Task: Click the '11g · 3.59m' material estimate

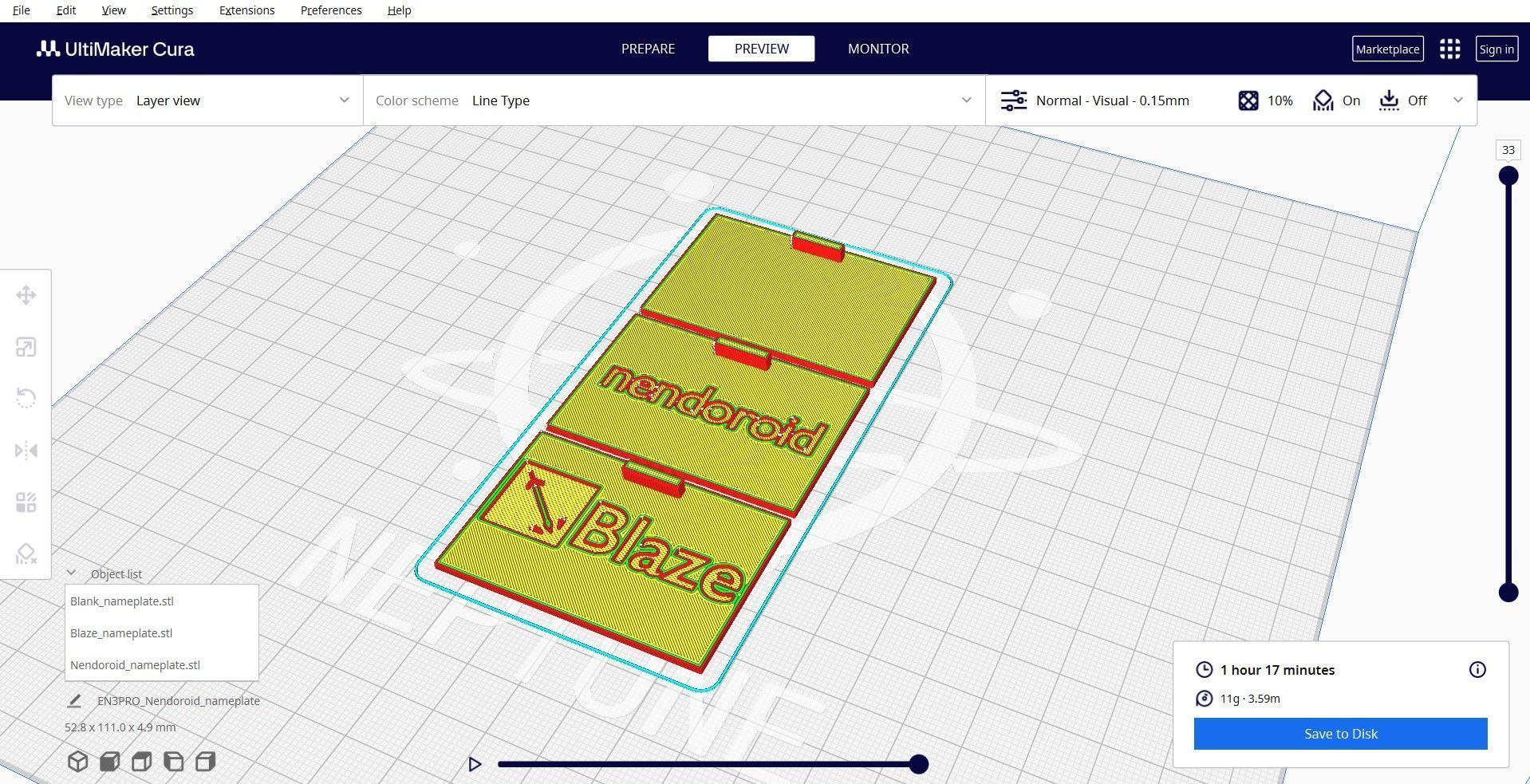Action: coord(1250,699)
